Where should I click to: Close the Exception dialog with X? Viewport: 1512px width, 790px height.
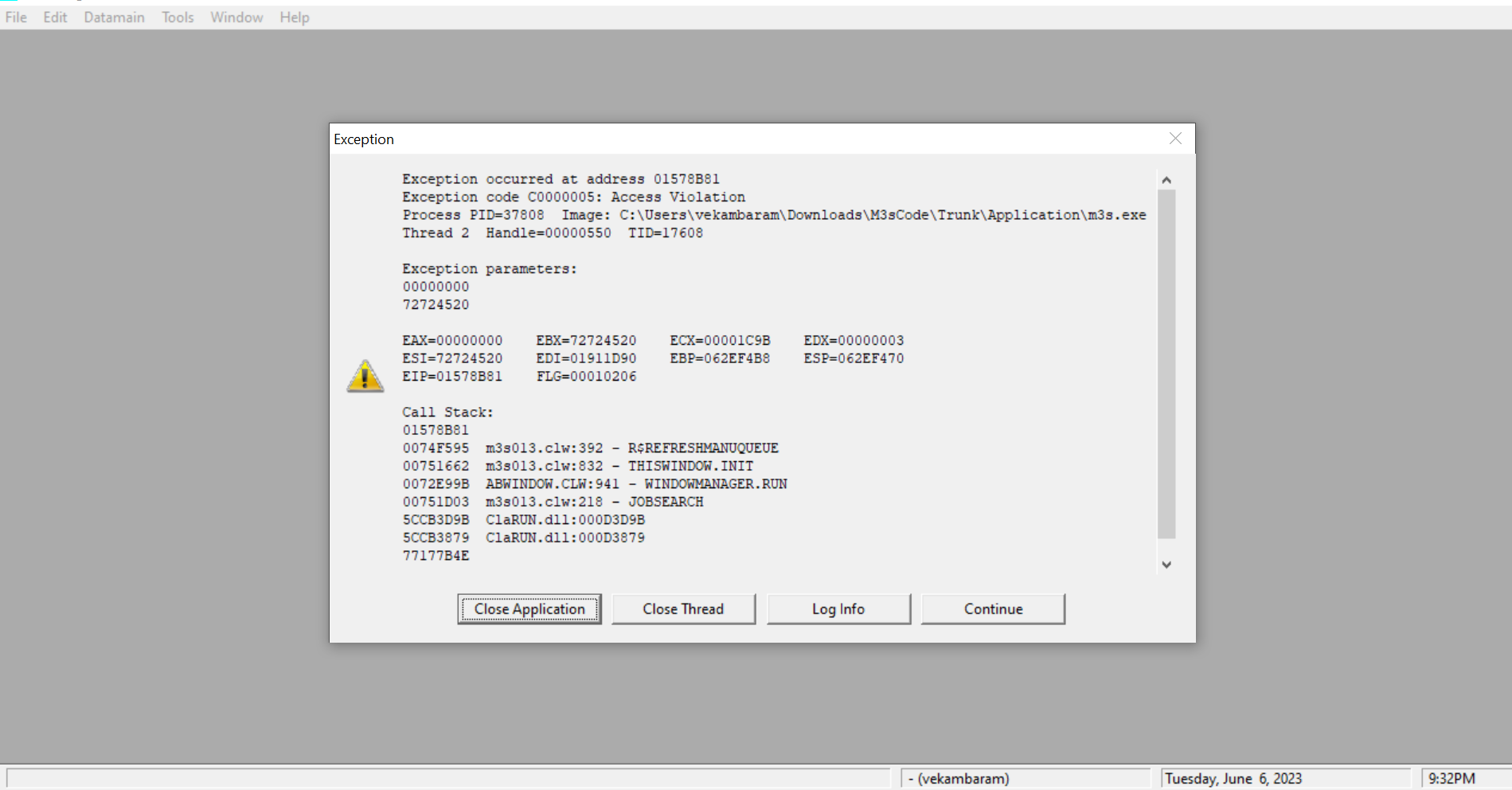pyautogui.click(x=1175, y=139)
